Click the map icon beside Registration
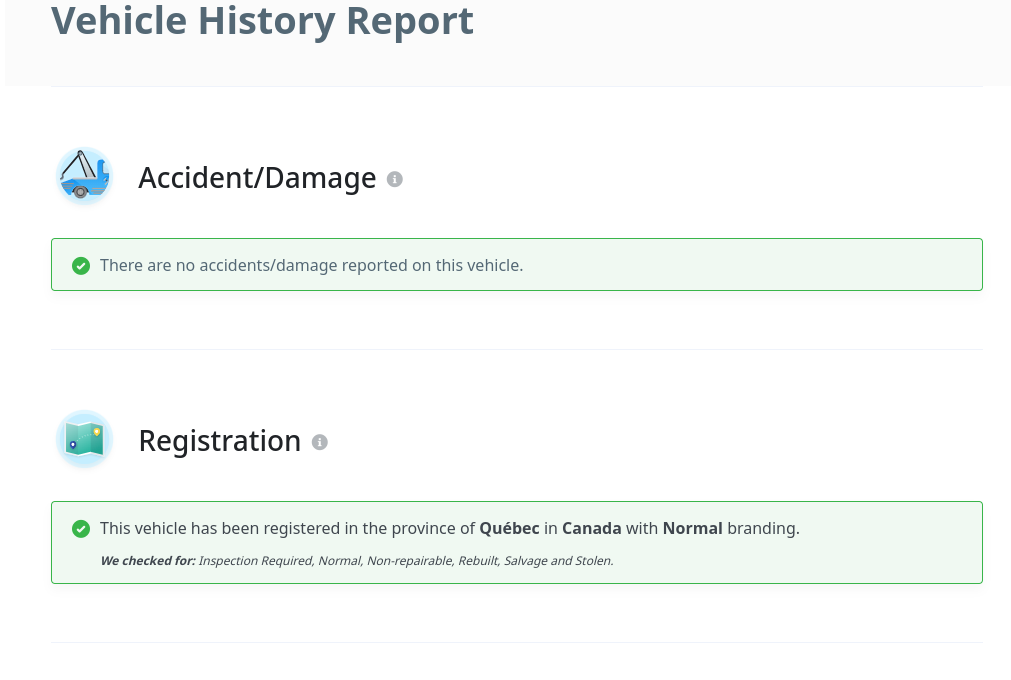The image size is (1011, 680). tap(84, 439)
